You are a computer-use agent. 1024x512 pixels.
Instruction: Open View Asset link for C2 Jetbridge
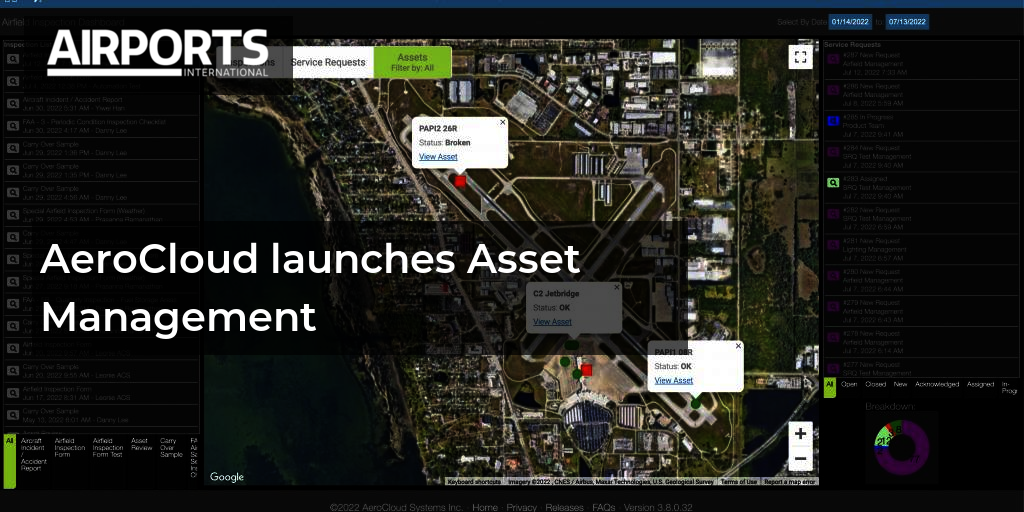pos(552,322)
